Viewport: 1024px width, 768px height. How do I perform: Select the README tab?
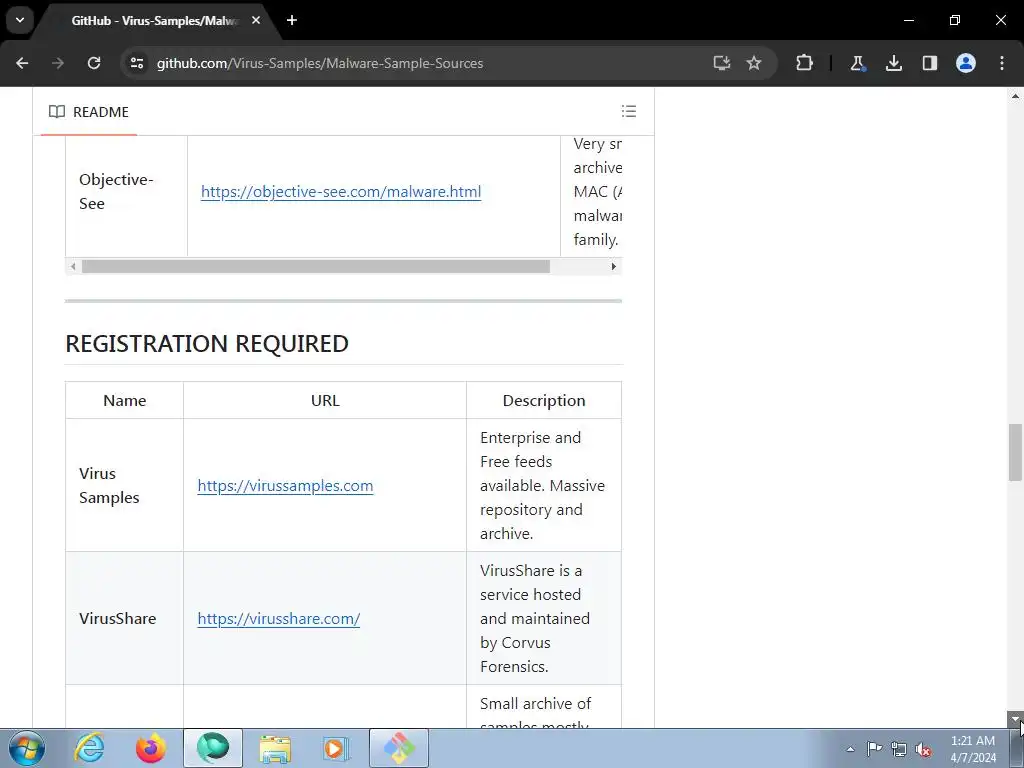(89, 112)
